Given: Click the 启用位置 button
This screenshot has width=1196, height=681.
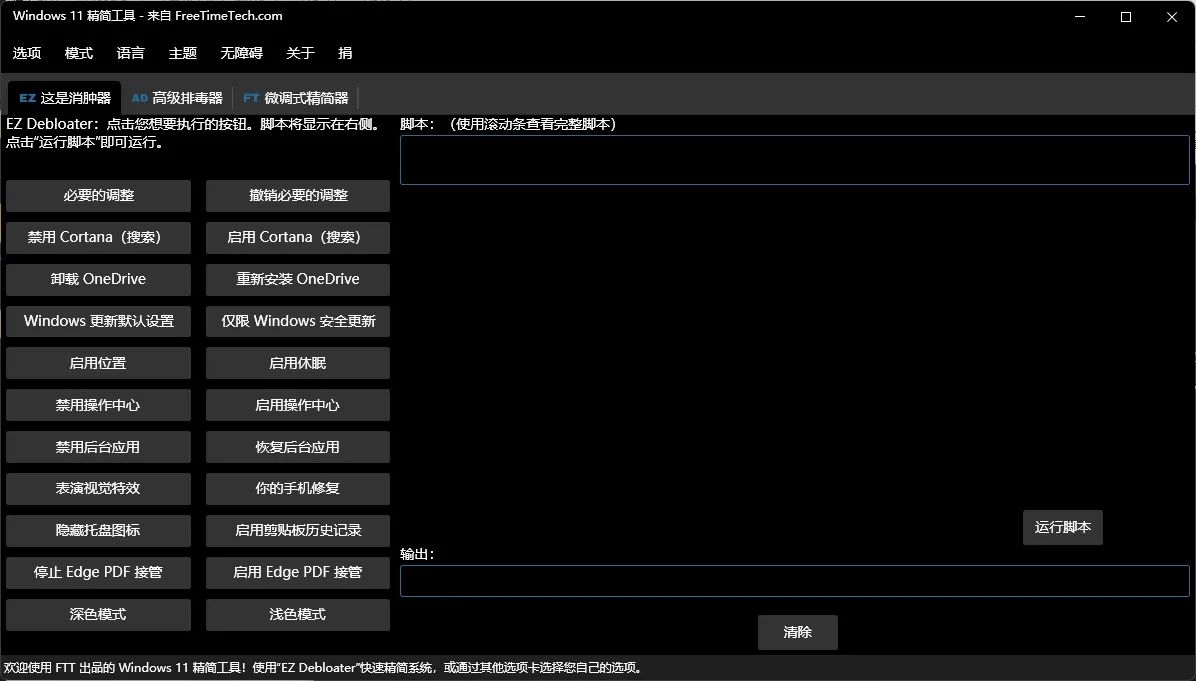Looking at the screenshot, I should (x=98, y=363).
